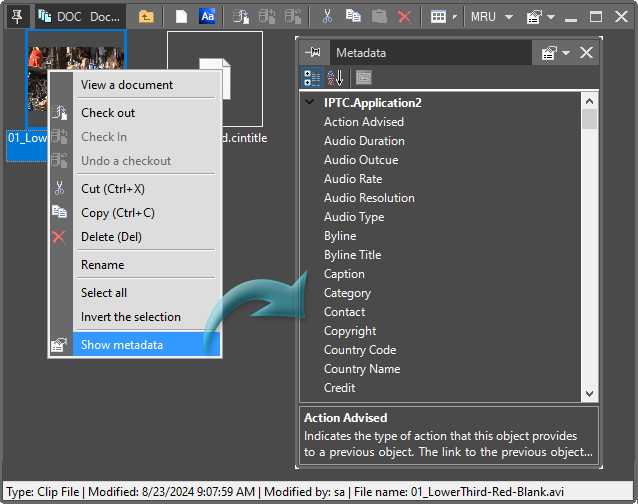The height and width of the screenshot is (504, 638).
Task: Click the new blank document toolbar icon
Action: click(x=181, y=17)
